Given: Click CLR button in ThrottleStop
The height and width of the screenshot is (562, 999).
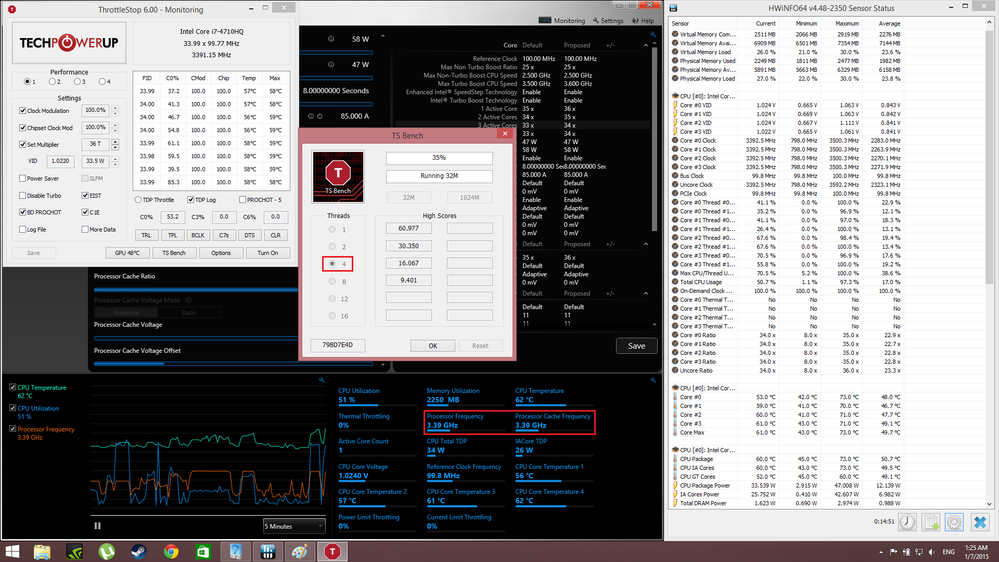Looking at the screenshot, I should pyautogui.click(x=275, y=235).
